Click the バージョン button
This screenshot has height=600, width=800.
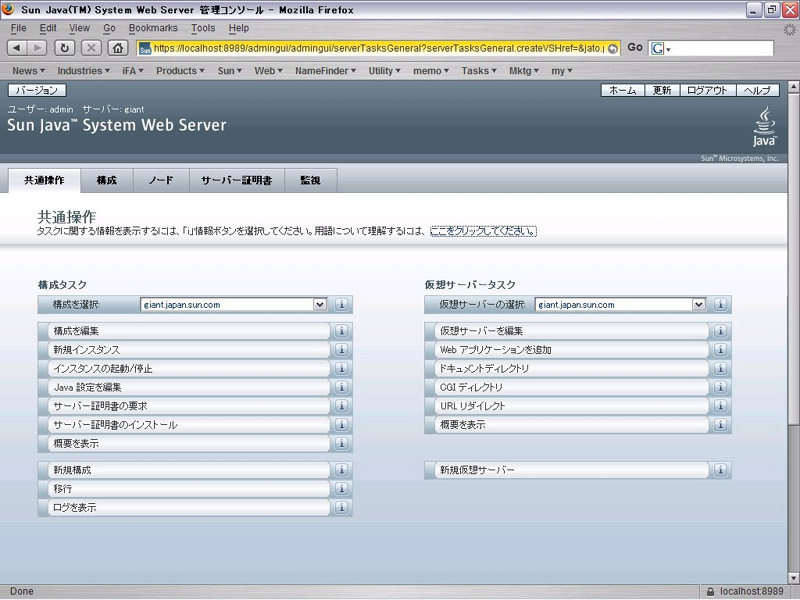(x=37, y=90)
